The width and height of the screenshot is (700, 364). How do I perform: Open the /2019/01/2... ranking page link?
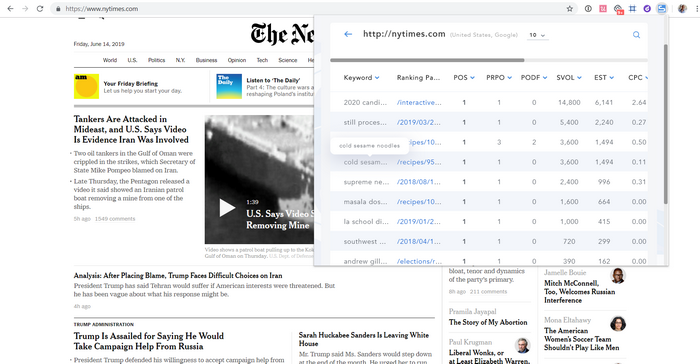click(418, 222)
